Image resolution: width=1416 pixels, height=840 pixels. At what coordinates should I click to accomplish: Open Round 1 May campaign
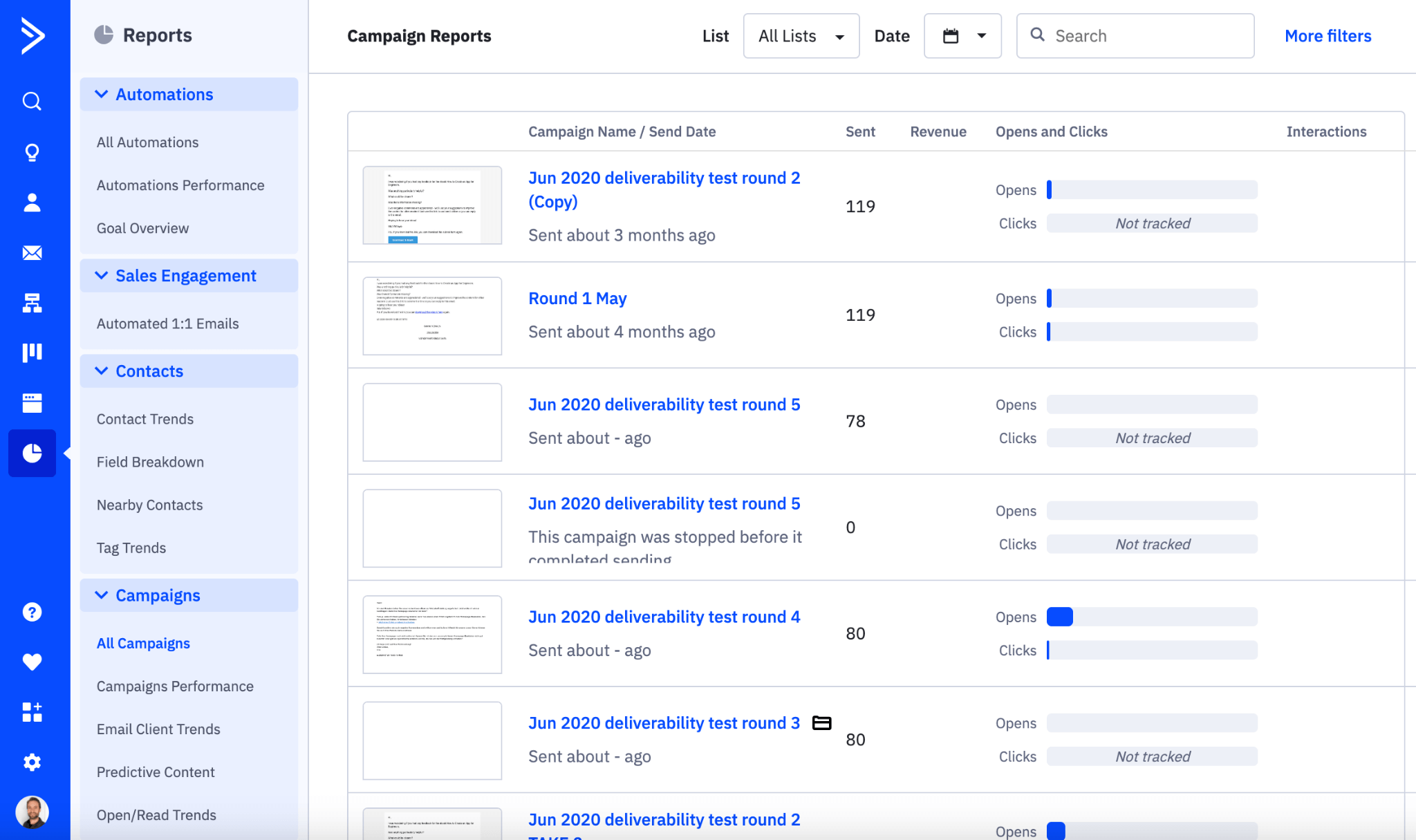(x=577, y=298)
